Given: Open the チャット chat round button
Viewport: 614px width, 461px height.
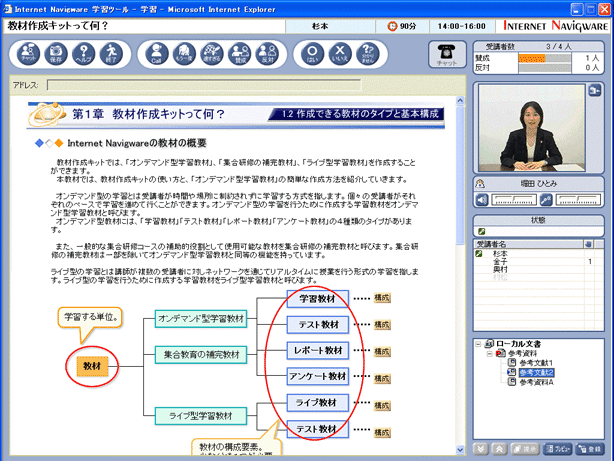Looking at the screenshot, I should [28, 54].
